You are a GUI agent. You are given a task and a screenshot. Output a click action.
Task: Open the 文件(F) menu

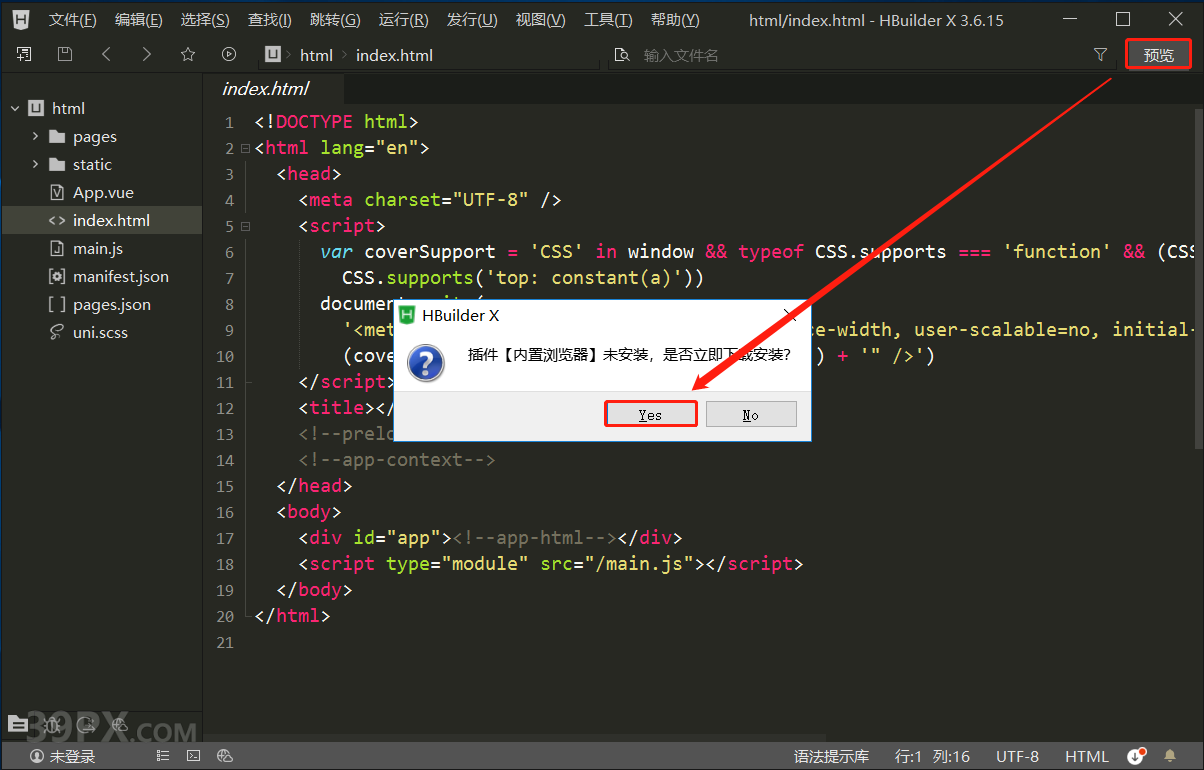73,20
